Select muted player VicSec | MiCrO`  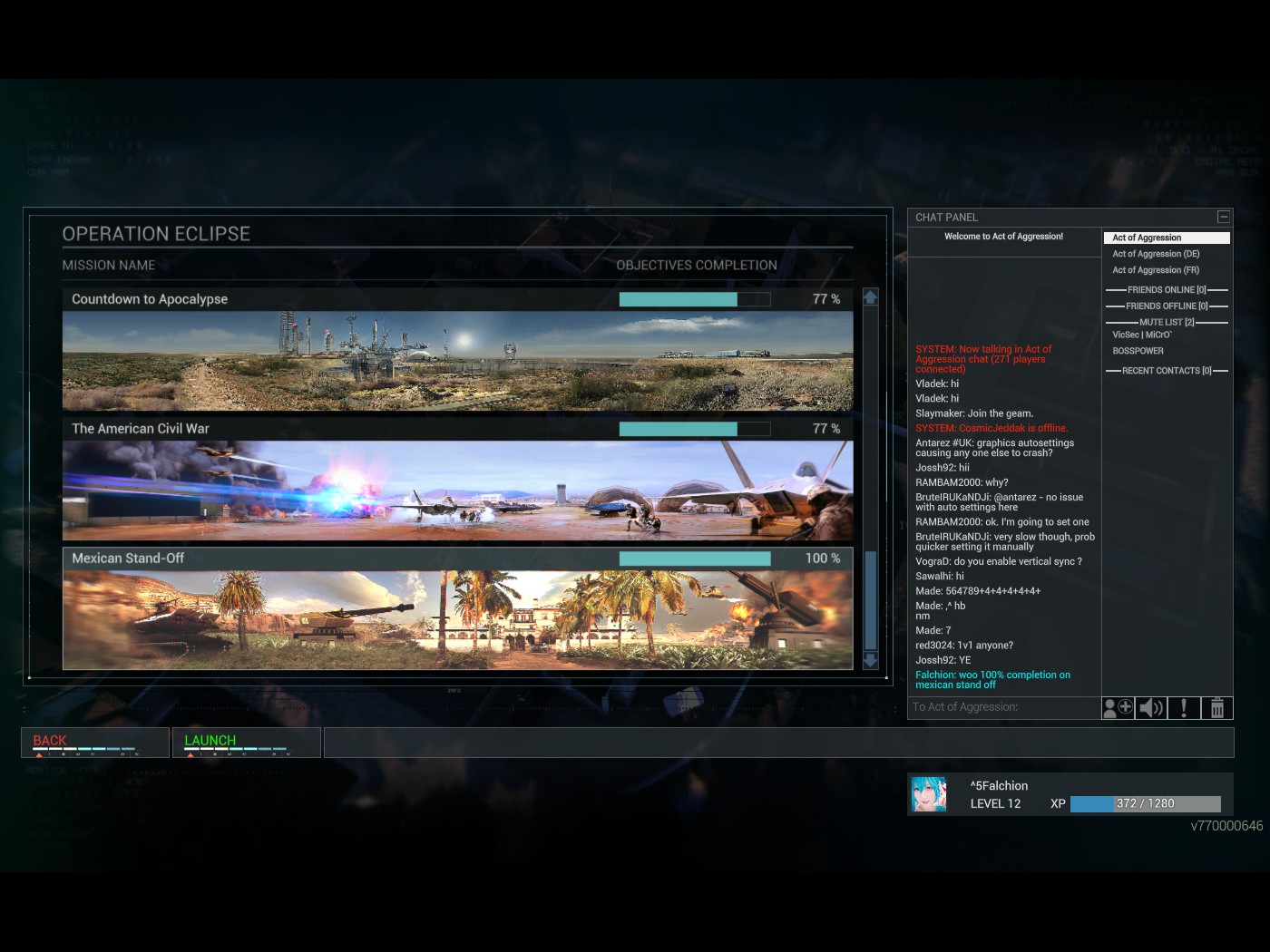tap(1142, 335)
